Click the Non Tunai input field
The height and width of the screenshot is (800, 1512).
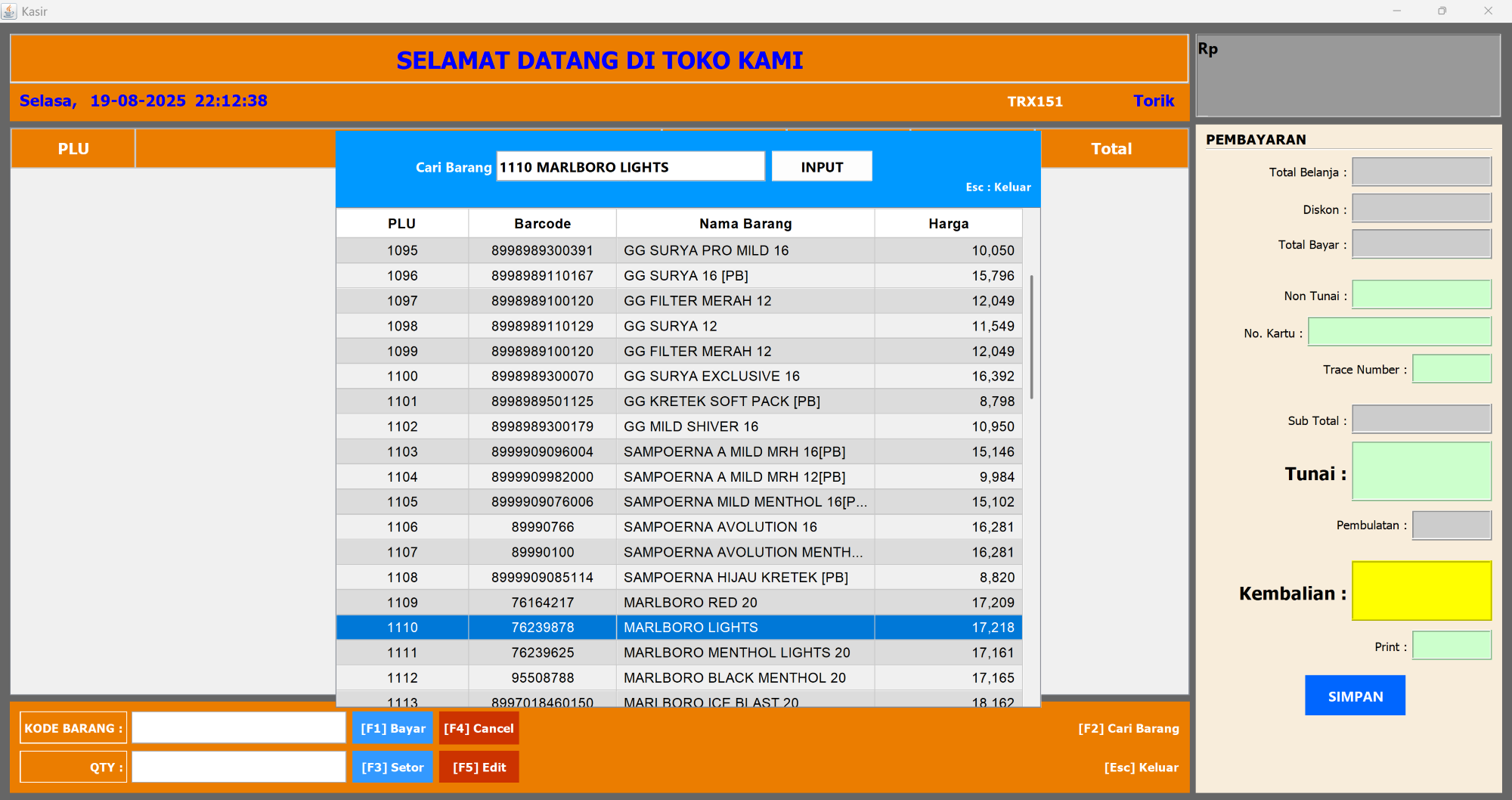[x=1421, y=295]
